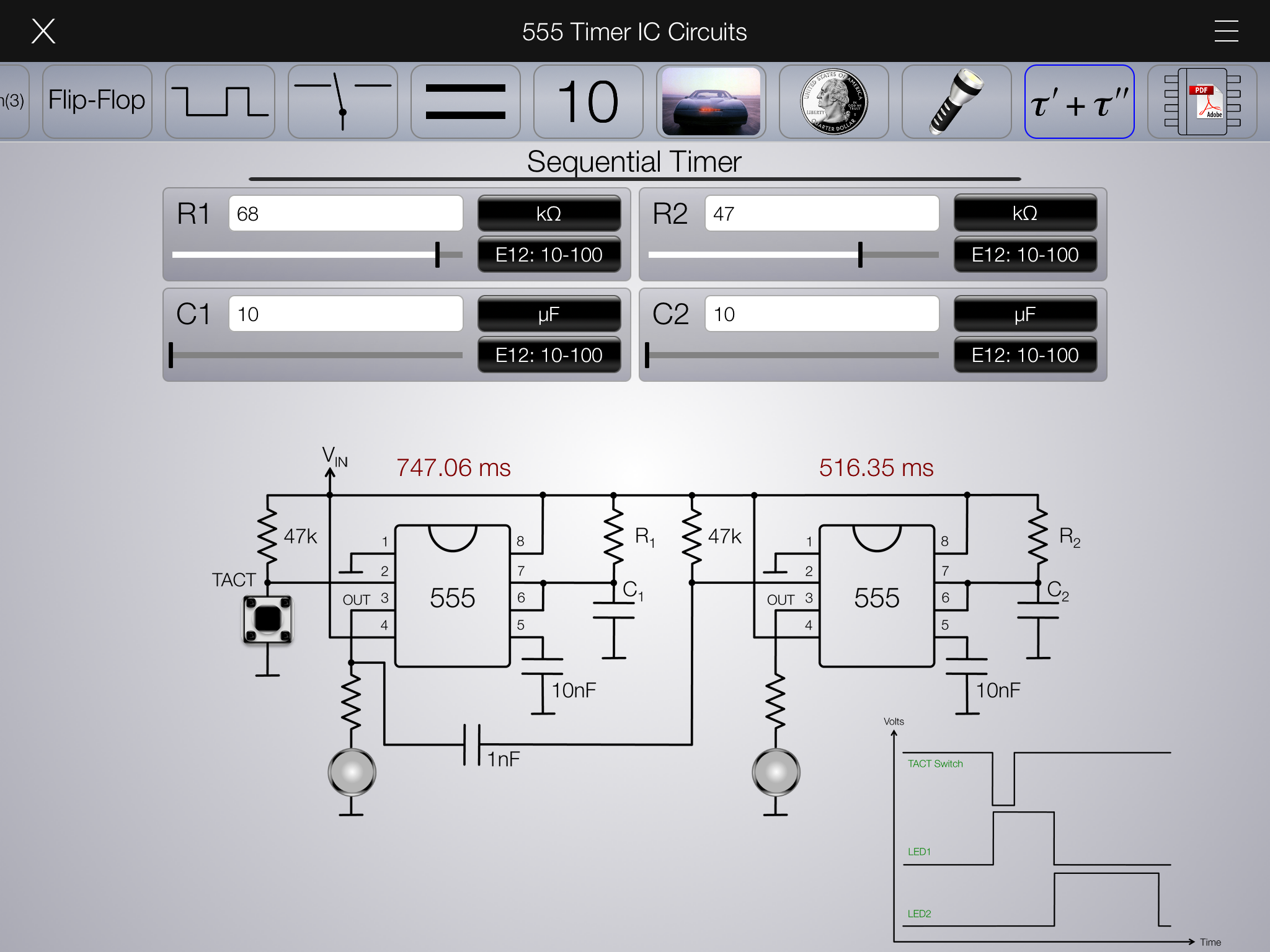Click the R2 value input field

click(822, 213)
